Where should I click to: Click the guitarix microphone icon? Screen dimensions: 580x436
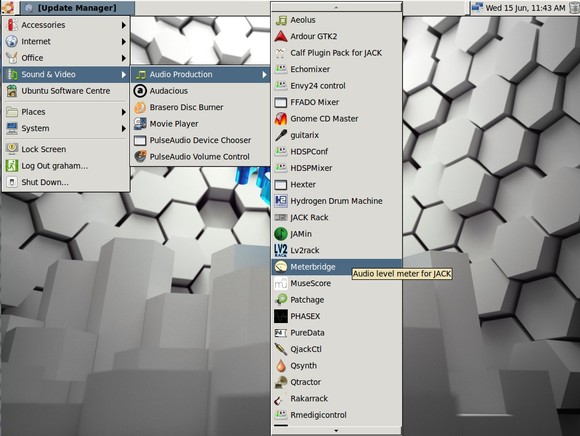coord(281,135)
